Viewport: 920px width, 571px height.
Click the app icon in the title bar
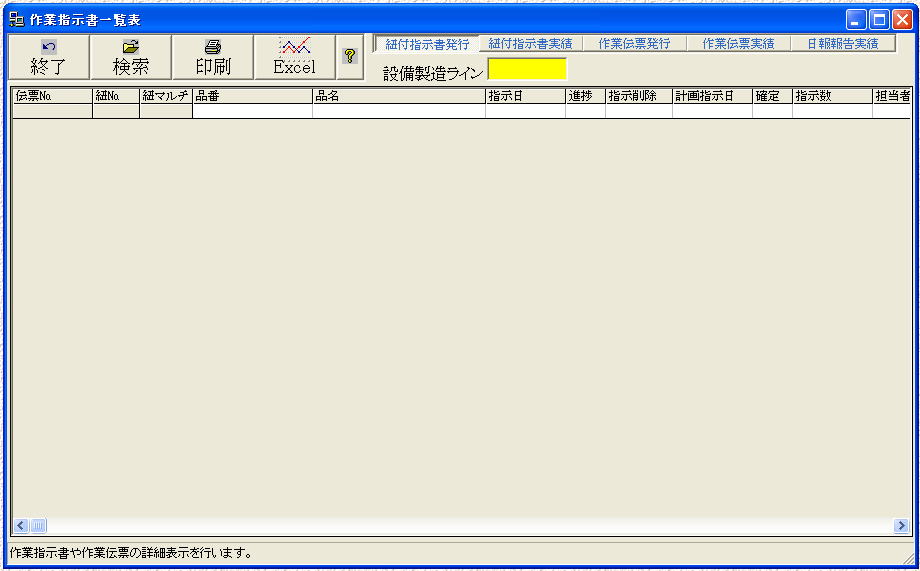click(x=17, y=20)
